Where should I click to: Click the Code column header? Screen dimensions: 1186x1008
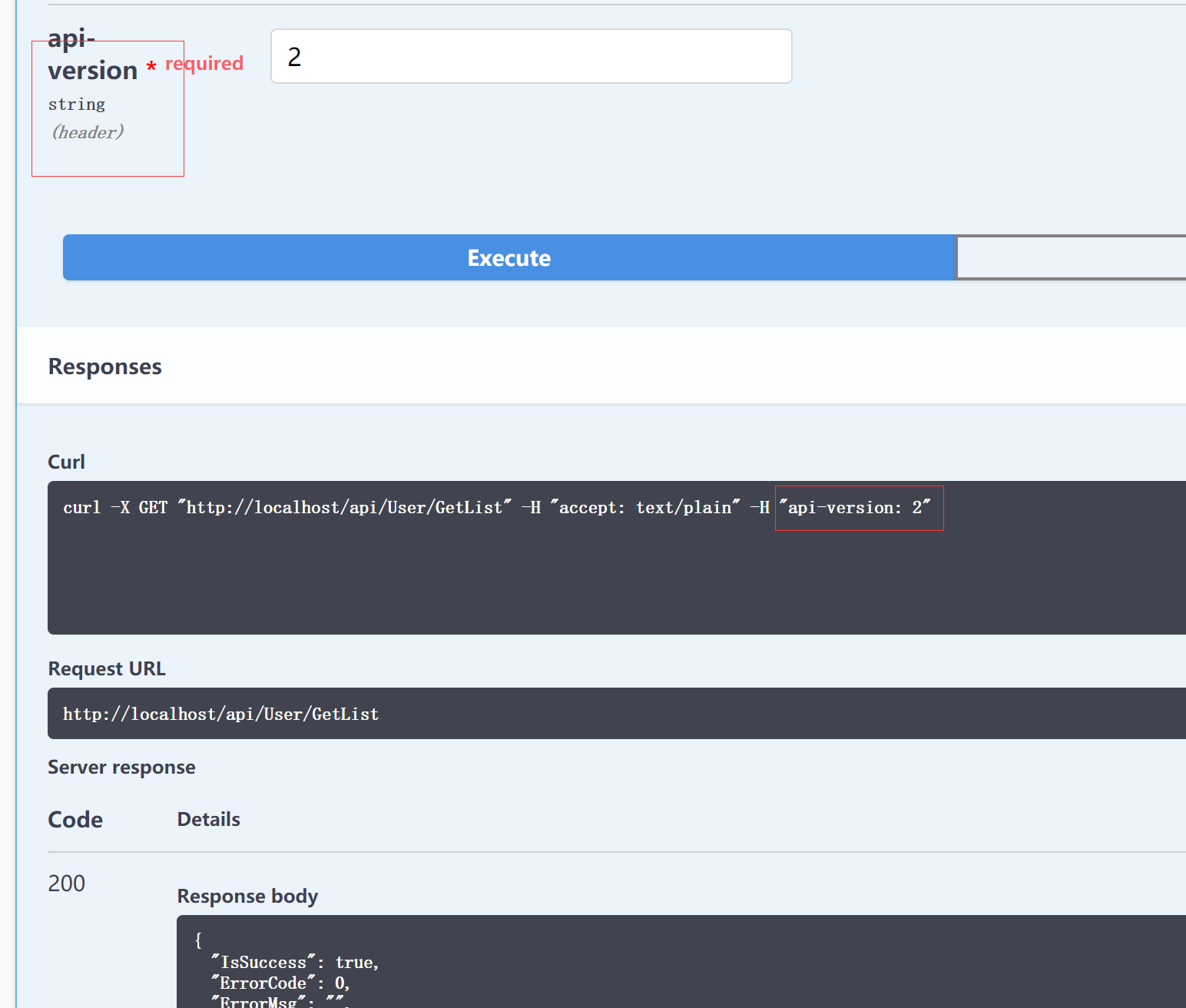click(x=75, y=820)
